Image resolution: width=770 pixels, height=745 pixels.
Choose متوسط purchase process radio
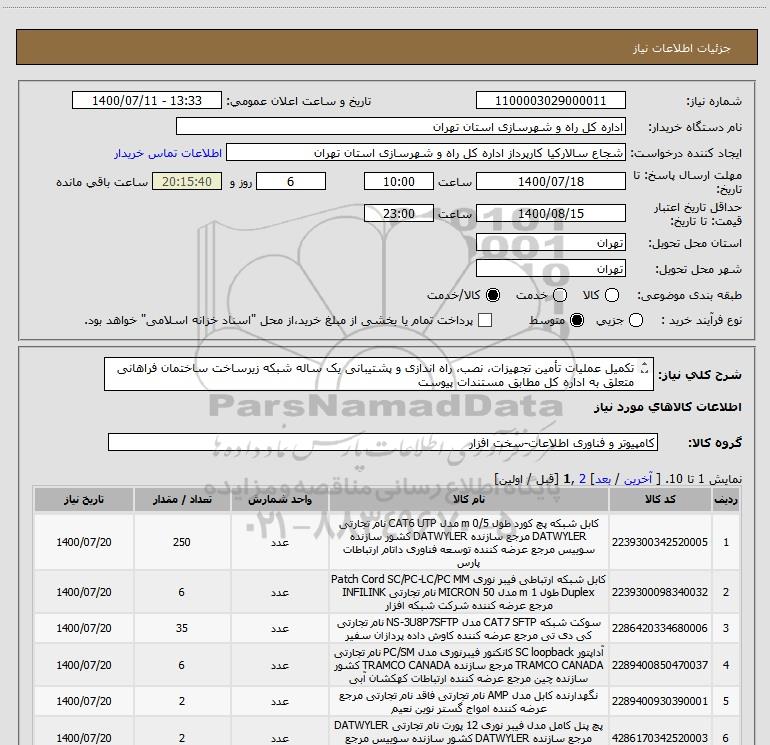(x=577, y=321)
